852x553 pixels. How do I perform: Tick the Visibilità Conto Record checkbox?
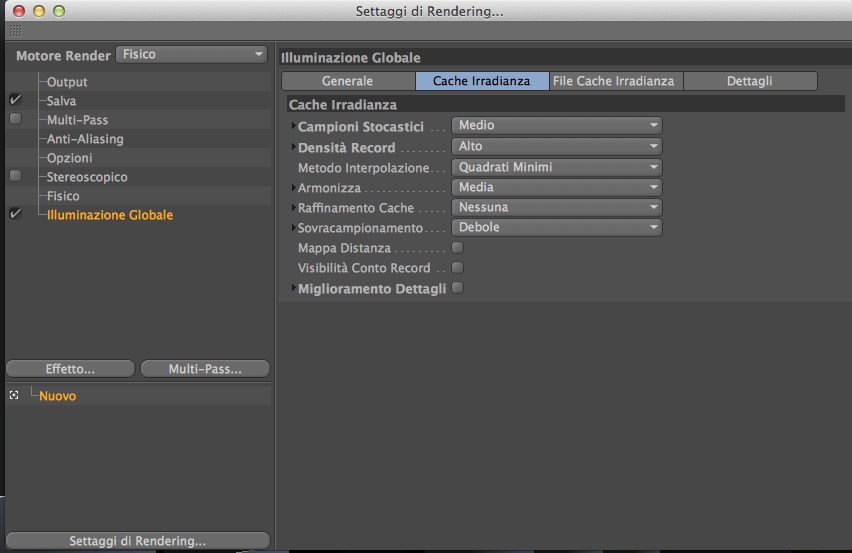pyautogui.click(x=458, y=268)
